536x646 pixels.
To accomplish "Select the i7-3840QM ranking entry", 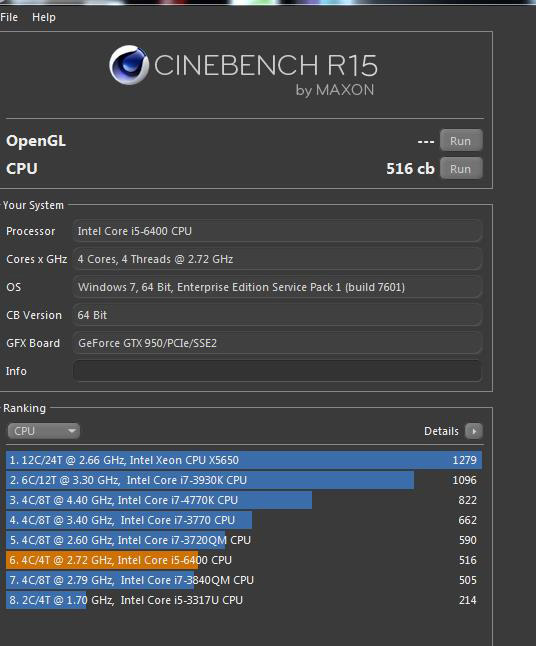I will pos(244,580).
